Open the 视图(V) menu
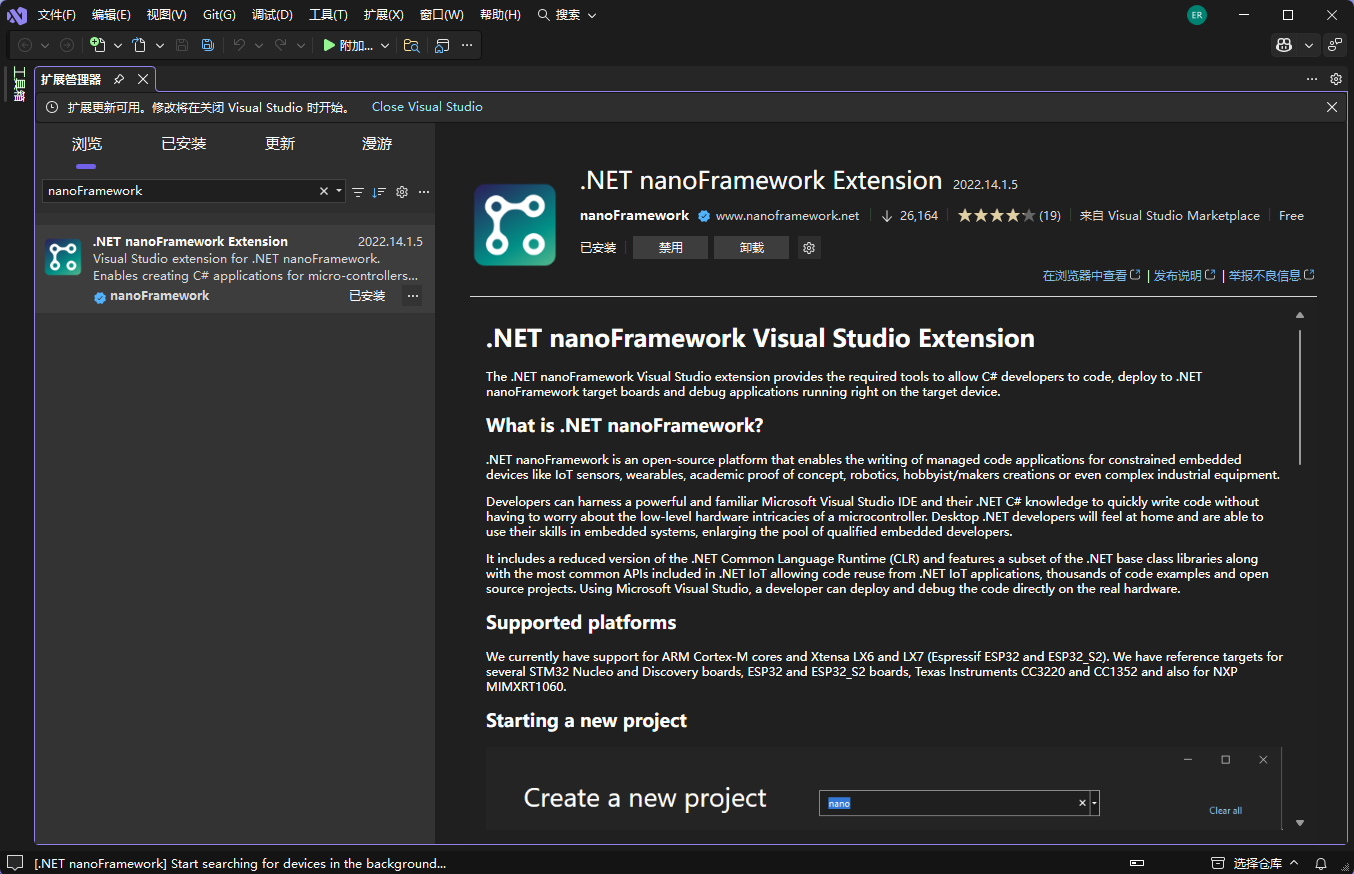Viewport: 1354px width, 874px height. point(166,15)
